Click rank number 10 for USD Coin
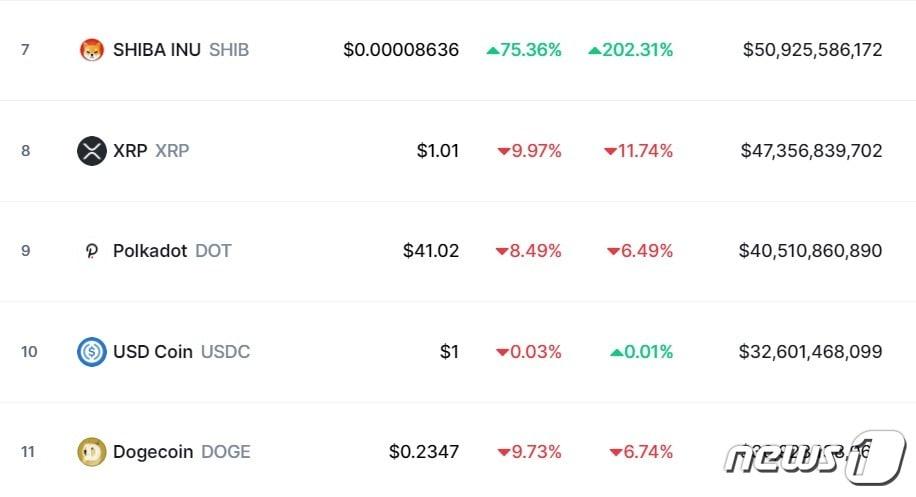 tap(29, 352)
